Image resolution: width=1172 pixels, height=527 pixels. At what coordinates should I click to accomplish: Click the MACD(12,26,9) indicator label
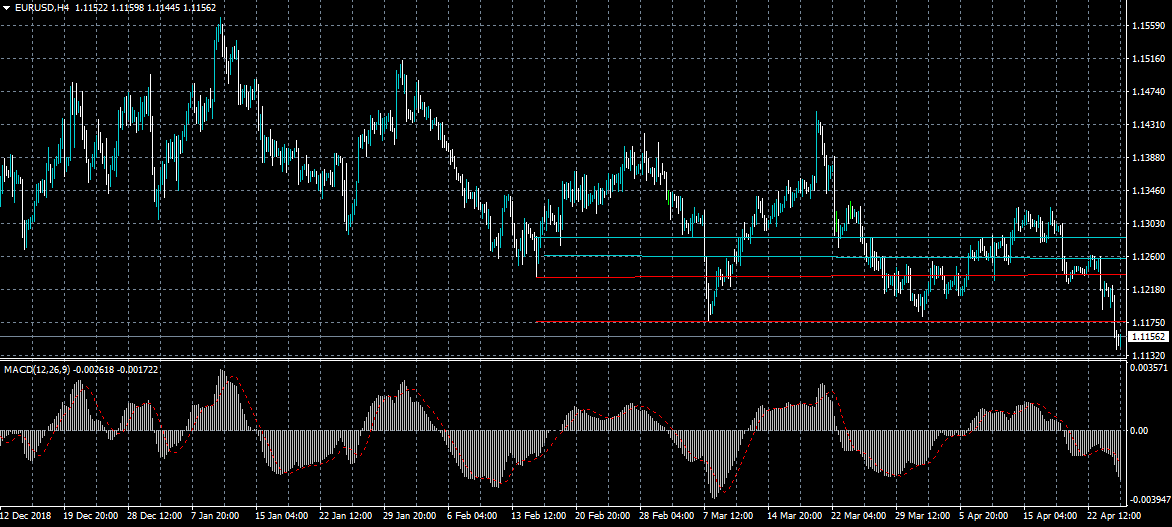(37, 370)
